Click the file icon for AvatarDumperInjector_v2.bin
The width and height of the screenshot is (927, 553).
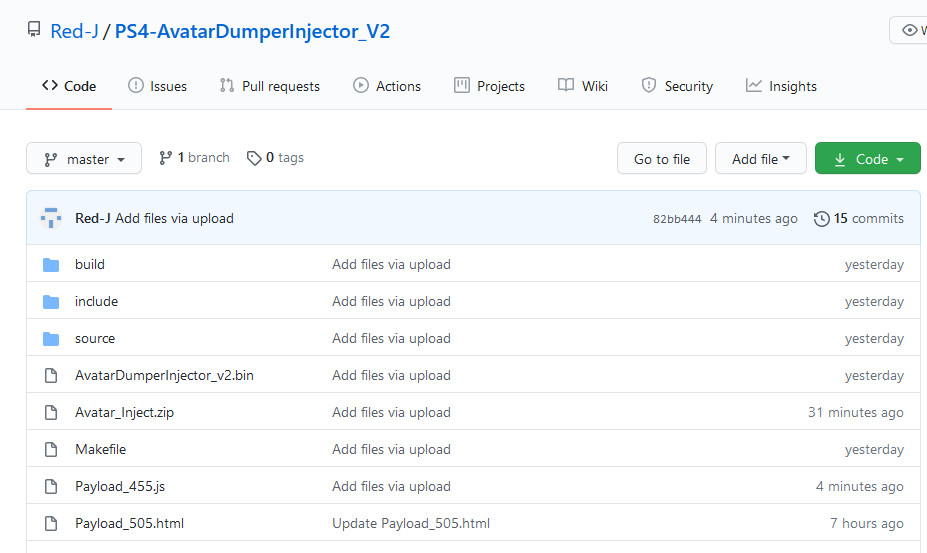51,376
